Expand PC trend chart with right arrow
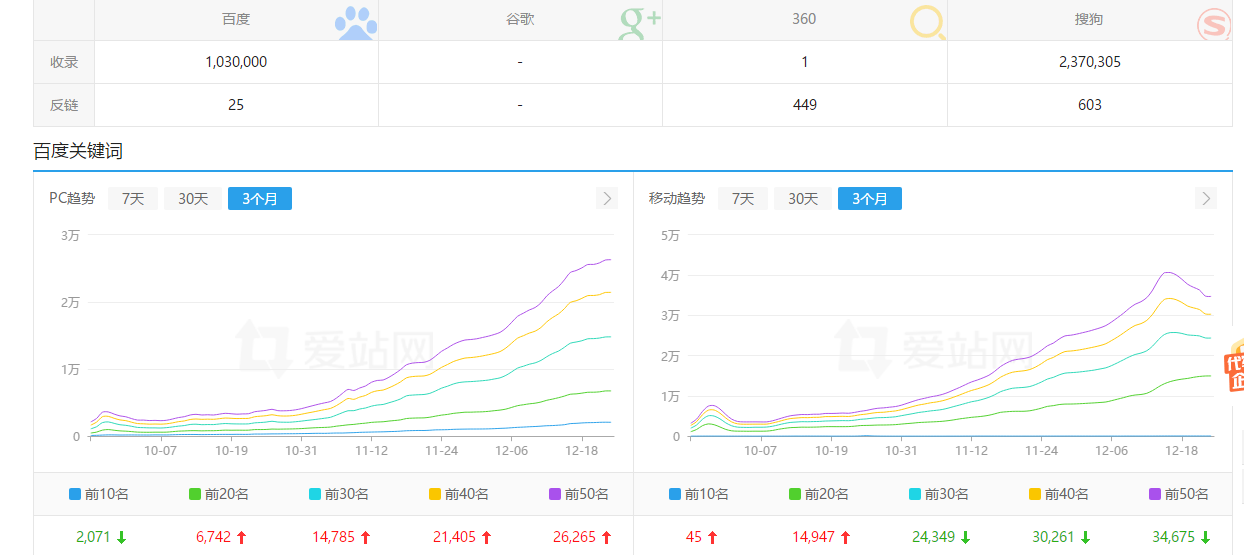The width and height of the screenshot is (1244, 555). coord(607,198)
